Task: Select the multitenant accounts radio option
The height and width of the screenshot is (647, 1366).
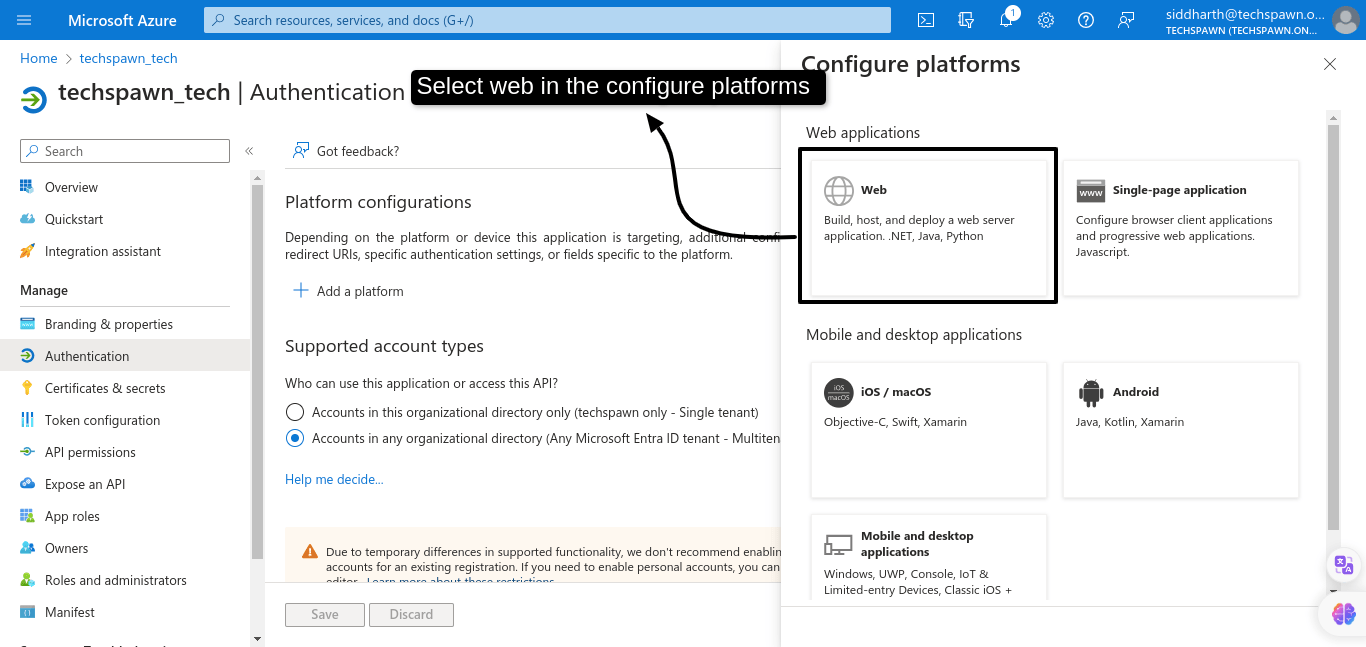Action: [x=295, y=438]
